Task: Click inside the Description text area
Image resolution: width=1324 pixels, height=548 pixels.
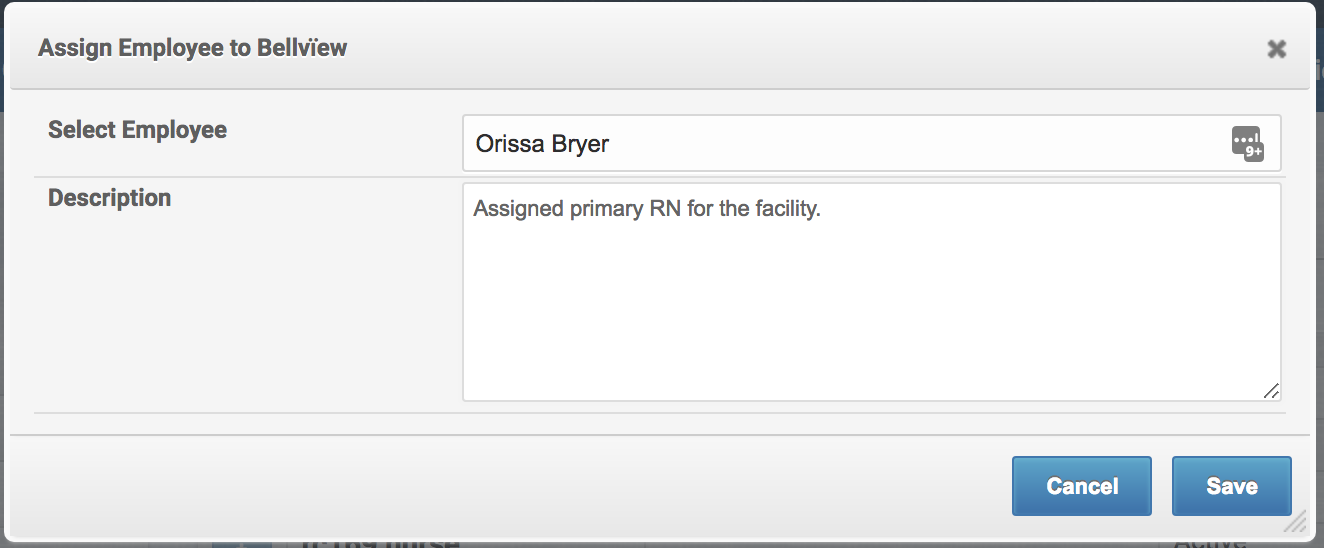Action: [871, 292]
